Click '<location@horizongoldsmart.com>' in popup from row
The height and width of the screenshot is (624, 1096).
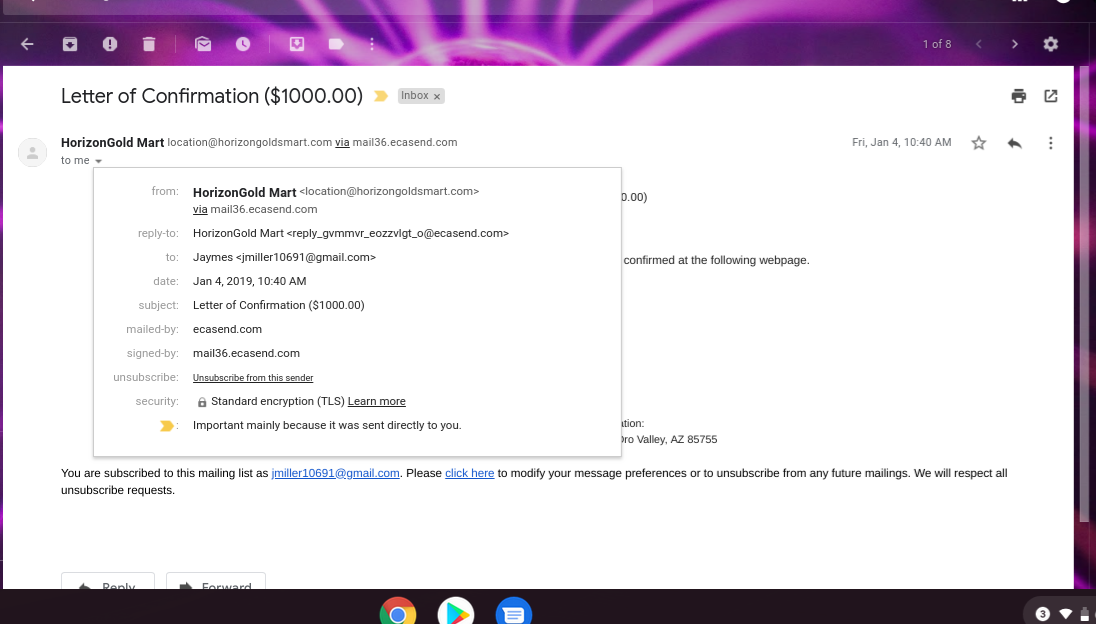[389, 191]
